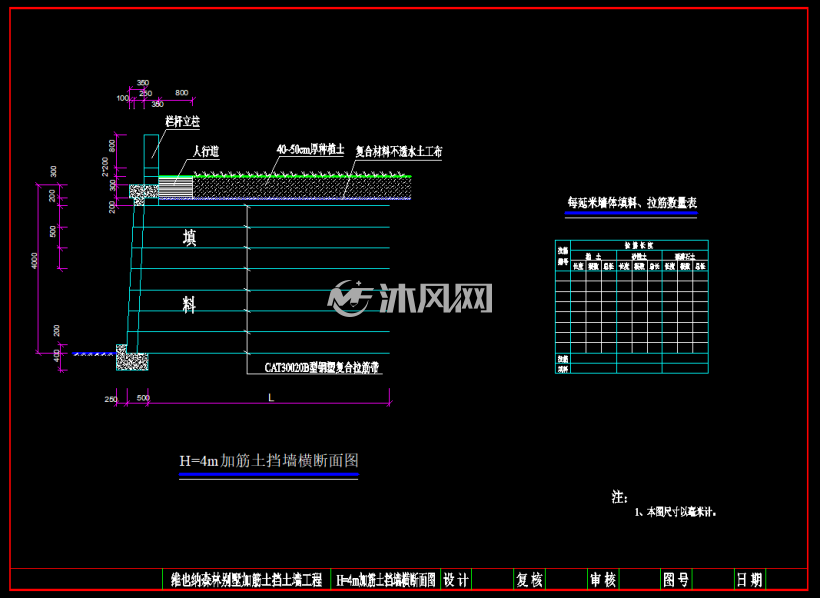Select the '图号' drawing number field
This screenshot has width=820, height=598.
[676, 580]
